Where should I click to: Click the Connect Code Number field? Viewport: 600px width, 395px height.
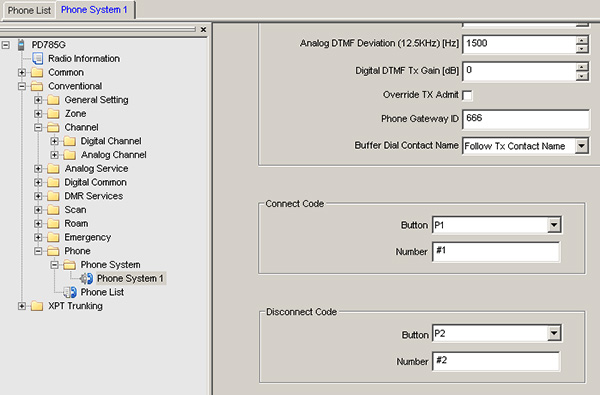[x=496, y=251]
